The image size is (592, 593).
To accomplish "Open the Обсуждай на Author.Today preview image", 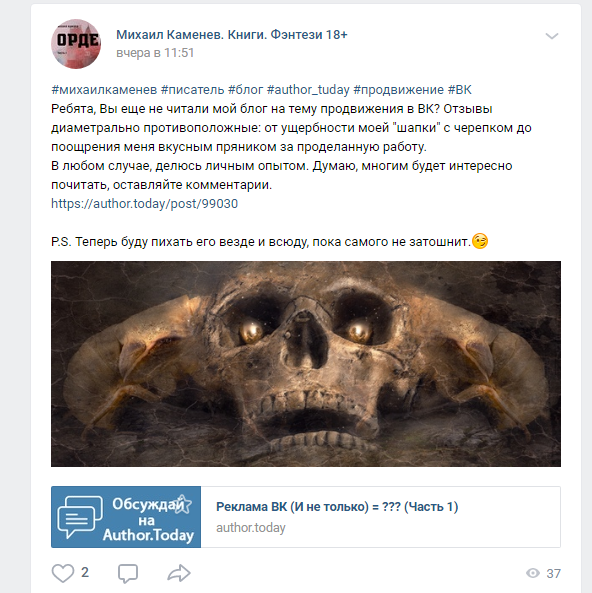I will pos(126,517).
